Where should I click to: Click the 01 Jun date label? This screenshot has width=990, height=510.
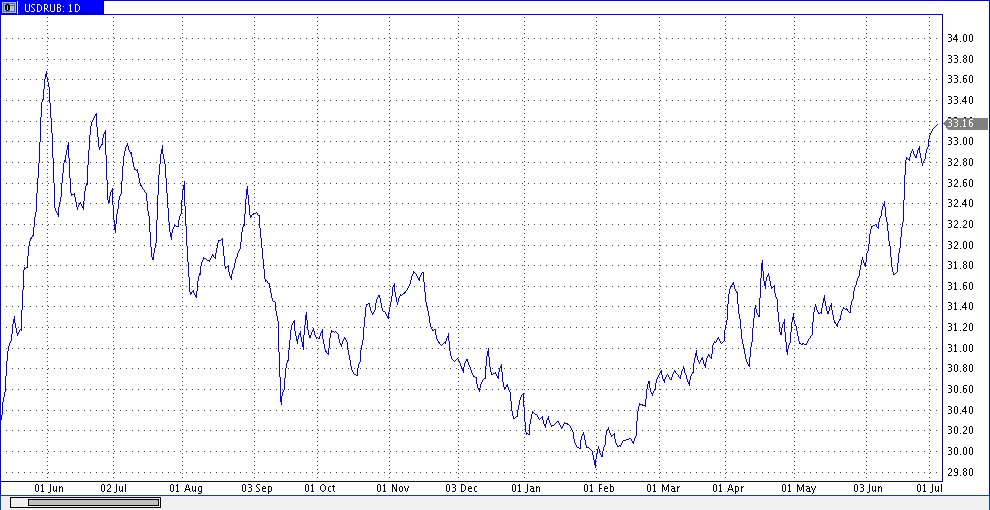pos(49,489)
